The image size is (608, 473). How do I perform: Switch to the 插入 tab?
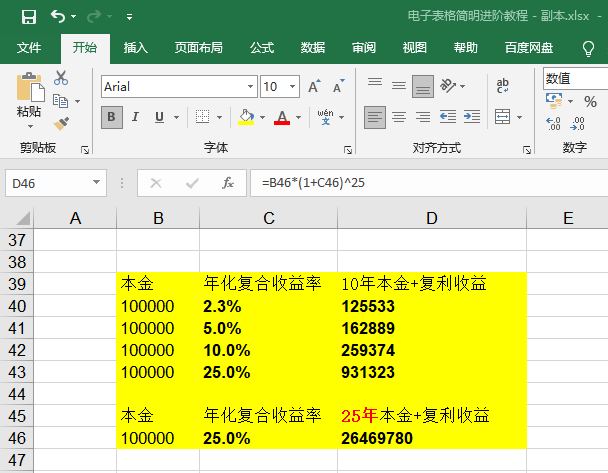[135, 48]
